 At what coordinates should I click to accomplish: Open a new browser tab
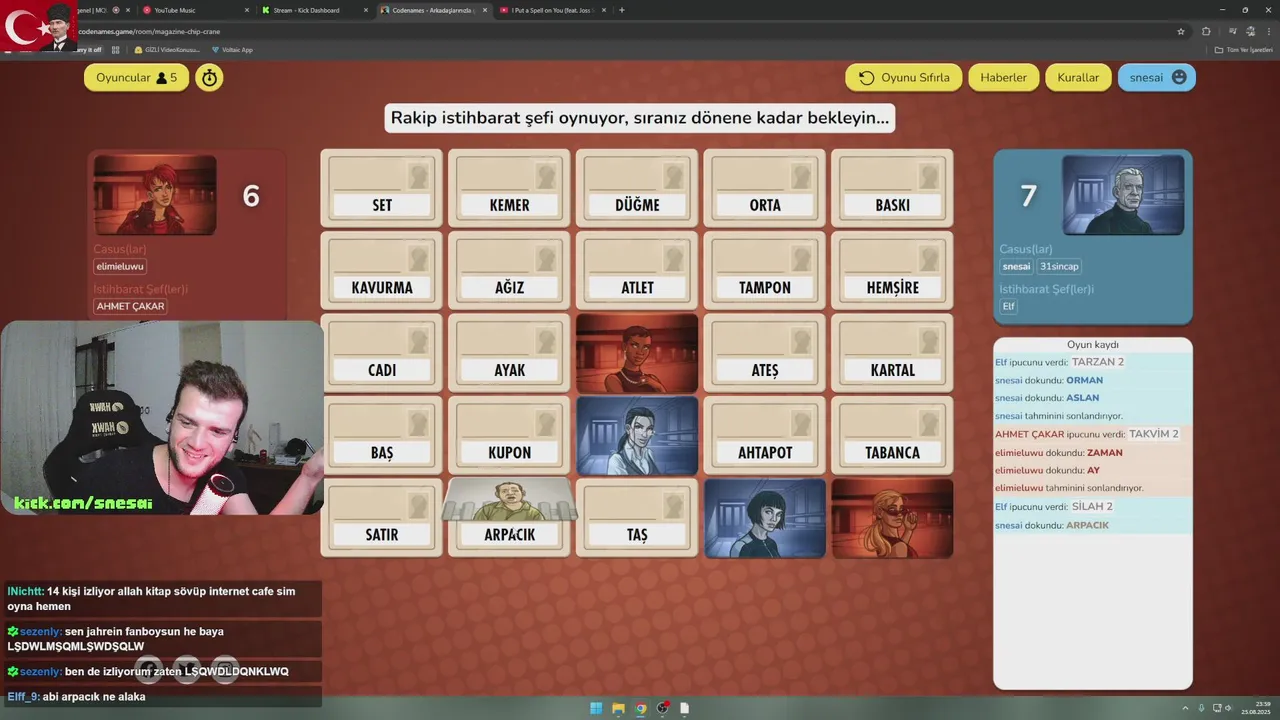click(622, 10)
